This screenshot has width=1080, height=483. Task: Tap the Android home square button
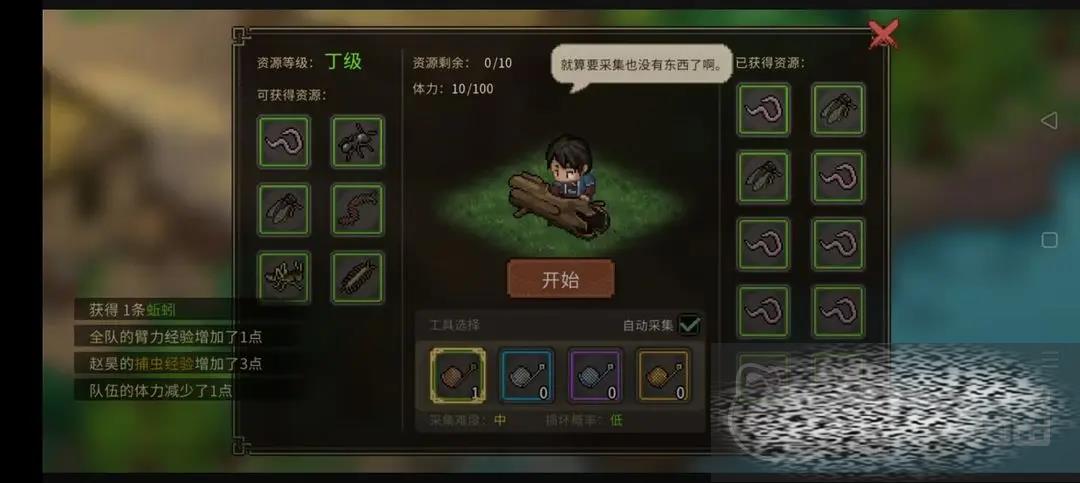pos(1049,240)
